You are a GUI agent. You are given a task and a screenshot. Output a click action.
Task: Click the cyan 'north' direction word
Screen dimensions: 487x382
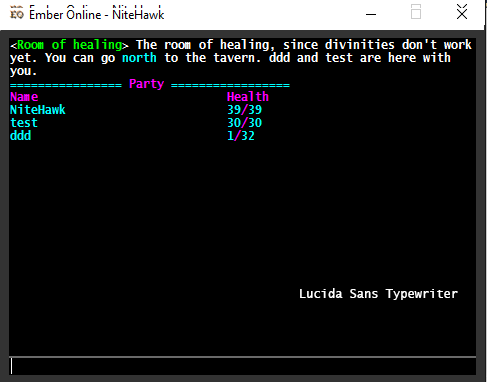[139, 58]
